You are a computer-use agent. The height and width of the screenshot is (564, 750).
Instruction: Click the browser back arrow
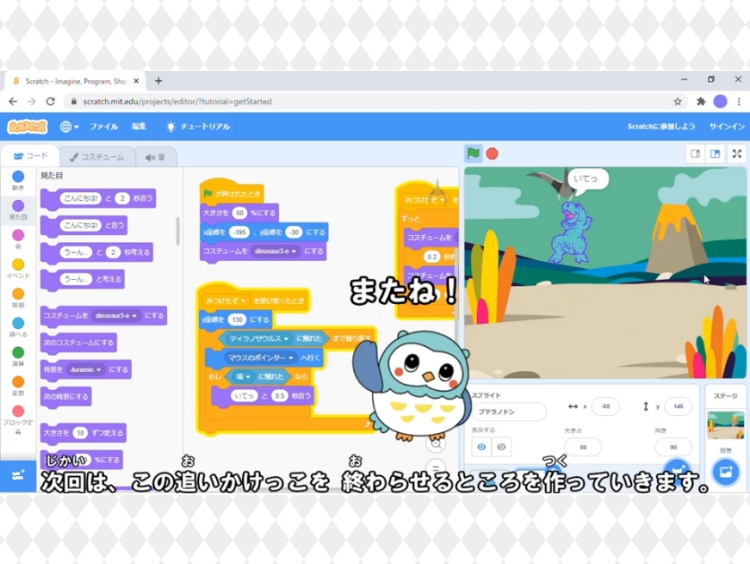(13, 101)
